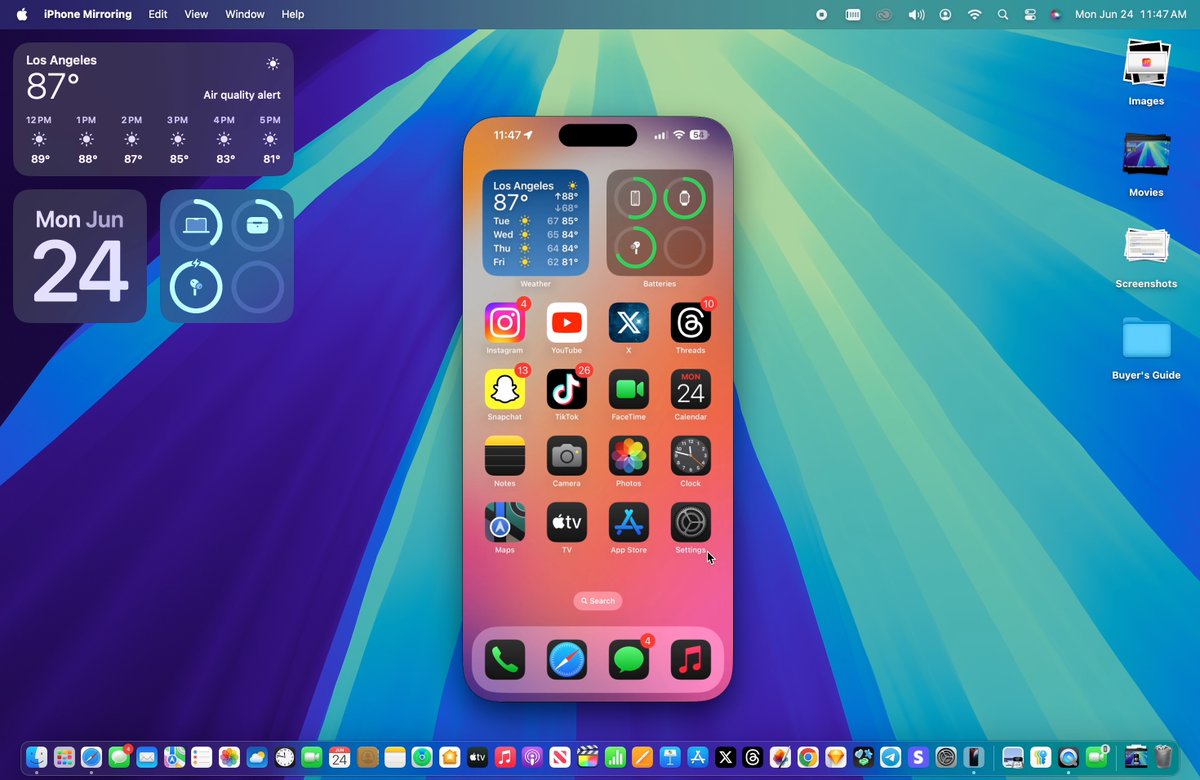Open Reminders from the Mac Dock
The height and width of the screenshot is (780, 1200).
(x=202, y=757)
